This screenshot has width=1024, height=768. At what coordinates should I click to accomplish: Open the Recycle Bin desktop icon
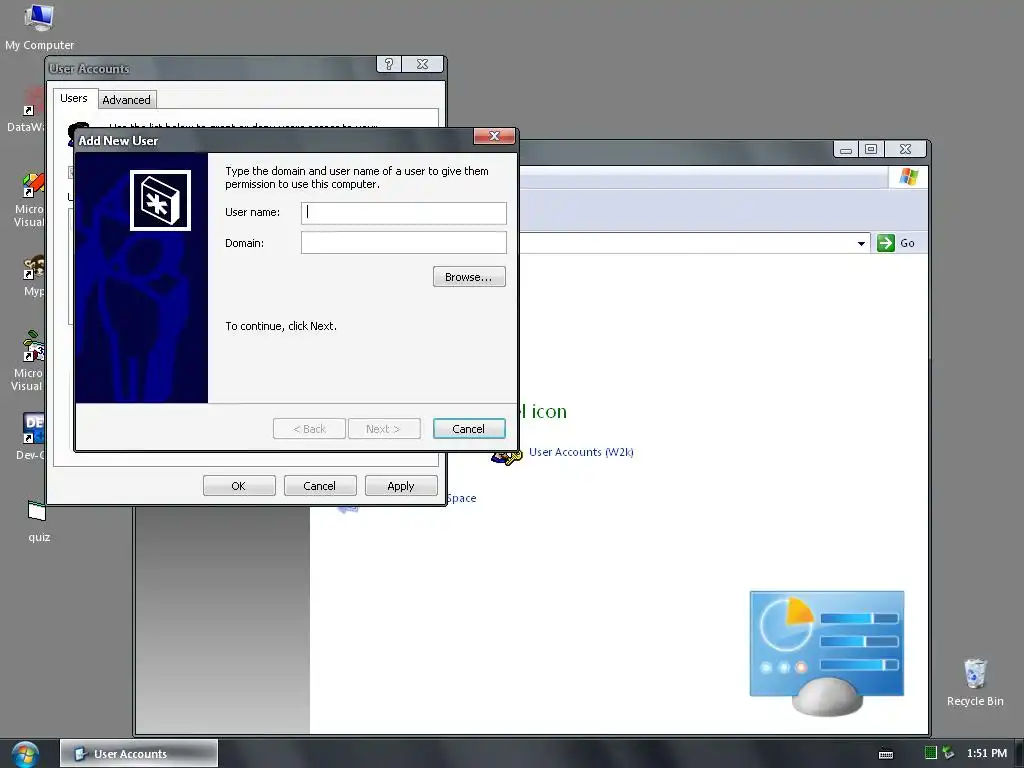(x=975, y=682)
